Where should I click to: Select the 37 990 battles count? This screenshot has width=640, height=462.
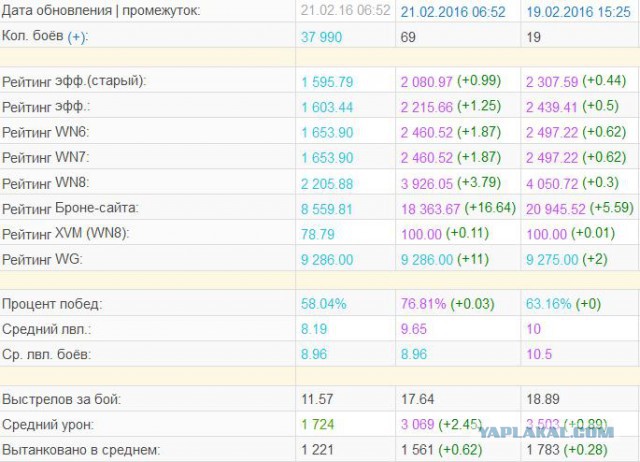point(321,37)
